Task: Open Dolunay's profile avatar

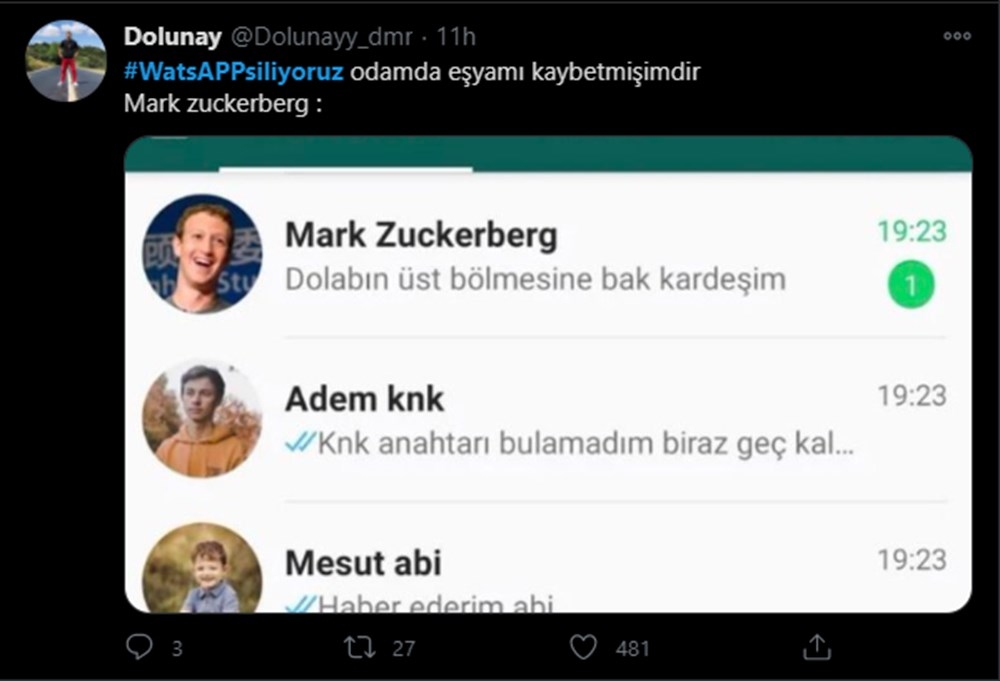Action: coord(66,61)
